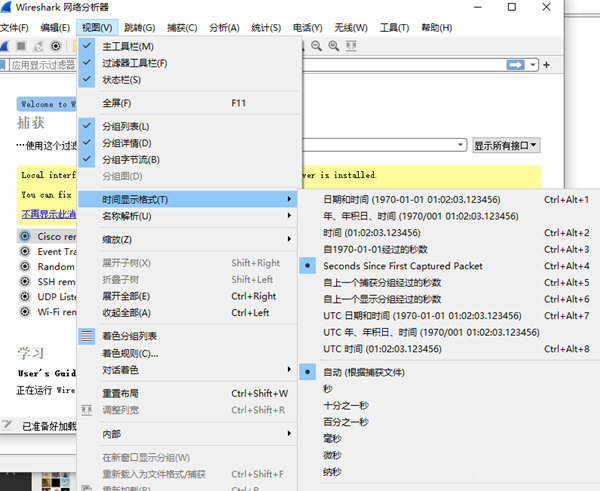Click the stop capture toolbar icon
The width and height of the screenshot is (600, 491).
point(21,46)
